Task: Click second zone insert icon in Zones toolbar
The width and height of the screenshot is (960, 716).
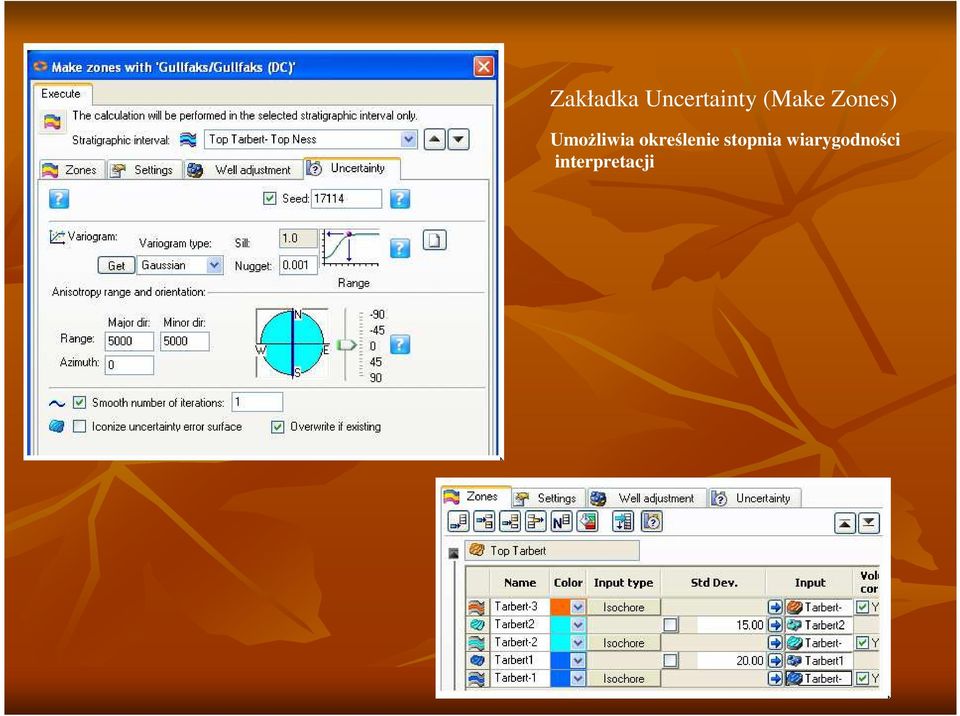Action: [x=484, y=522]
